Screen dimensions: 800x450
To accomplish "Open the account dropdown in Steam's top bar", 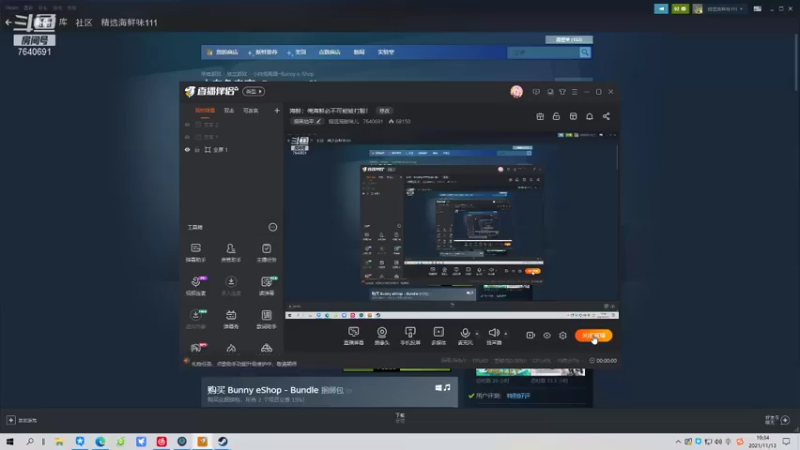I will (725, 9).
